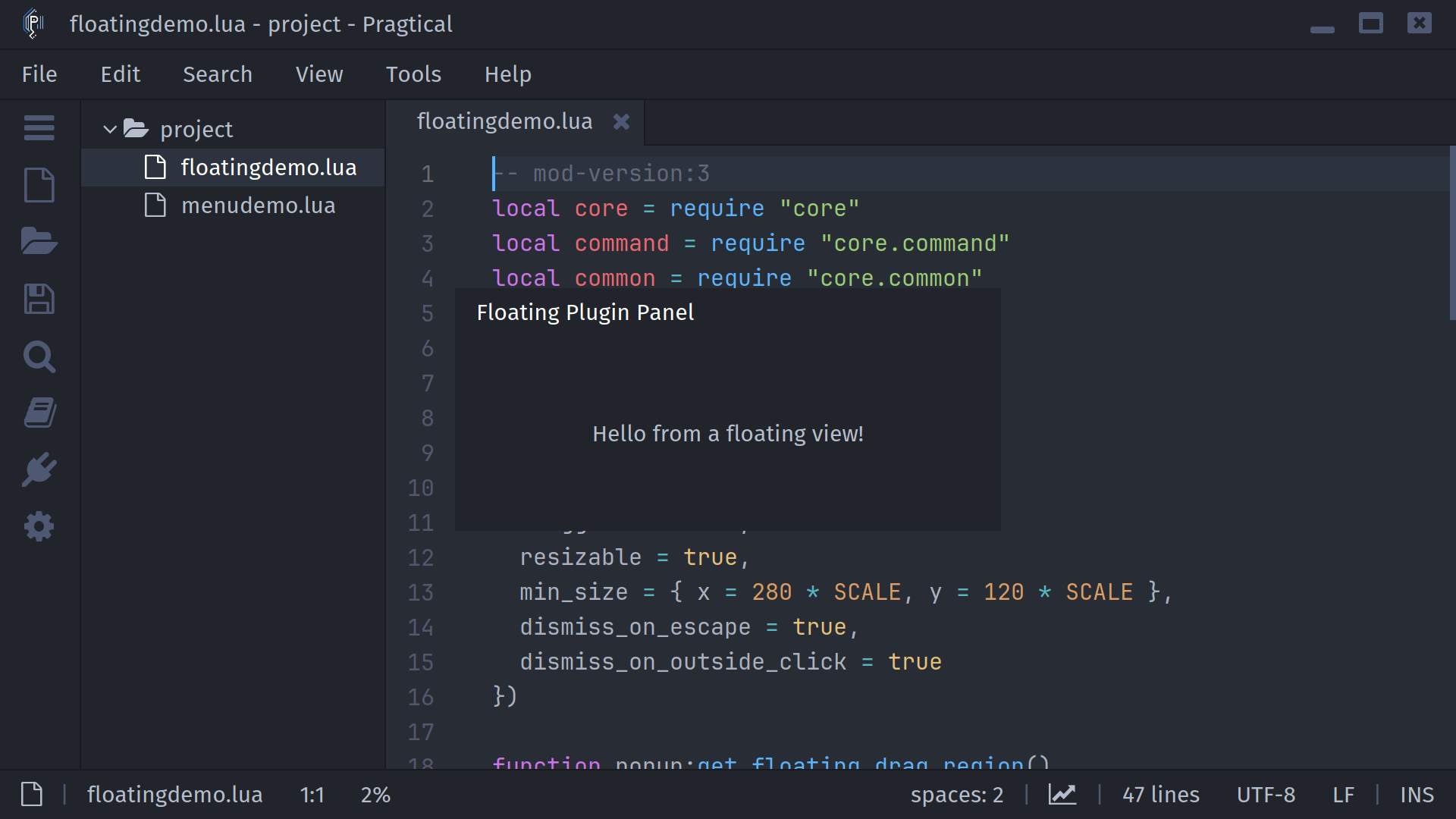Image resolution: width=1456 pixels, height=819 pixels.
Task: Toggle the INS insert mode indicator
Action: (x=1417, y=795)
